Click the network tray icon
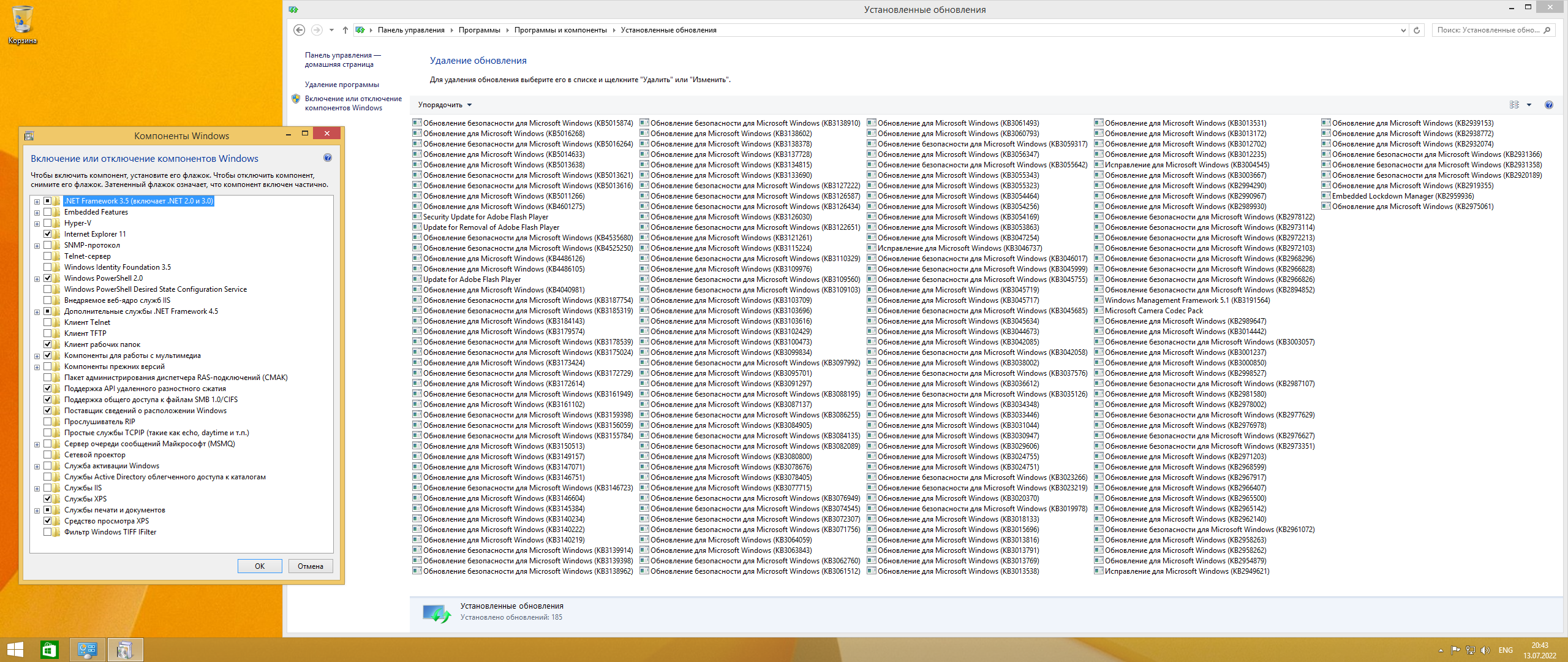This screenshot has height=662, width=1568. (1470, 650)
